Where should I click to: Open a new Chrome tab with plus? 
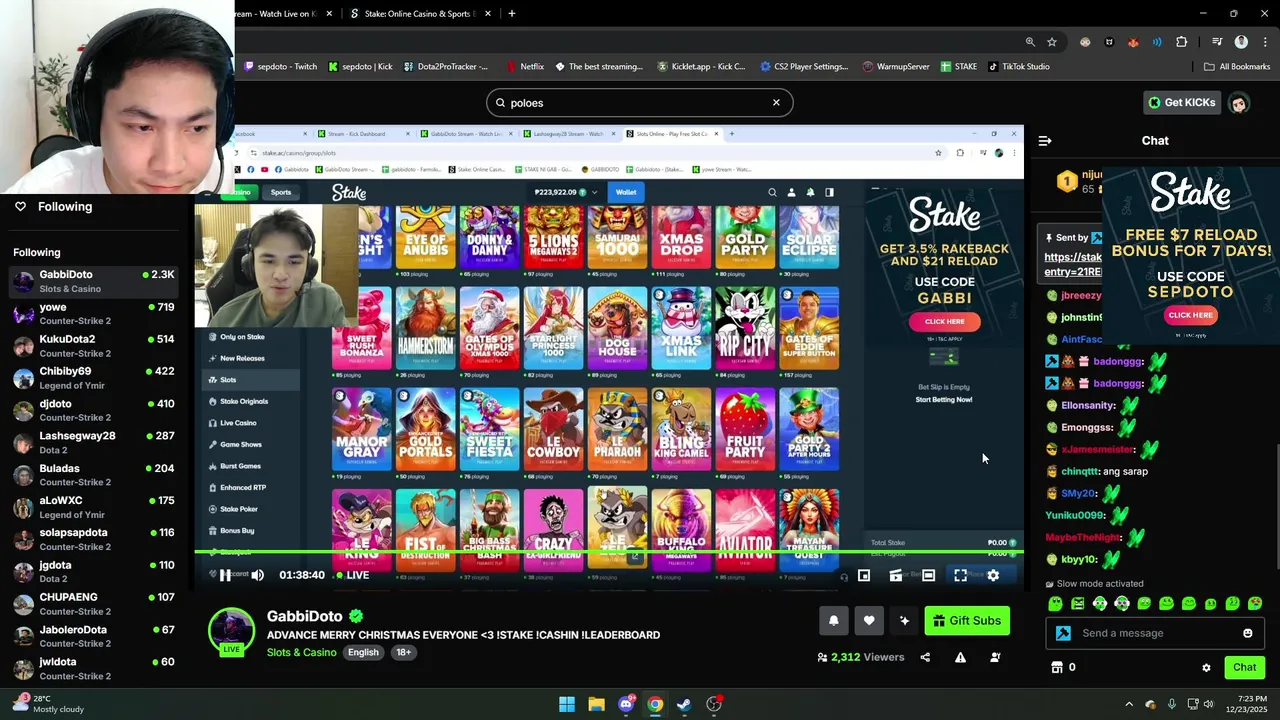click(x=512, y=14)
